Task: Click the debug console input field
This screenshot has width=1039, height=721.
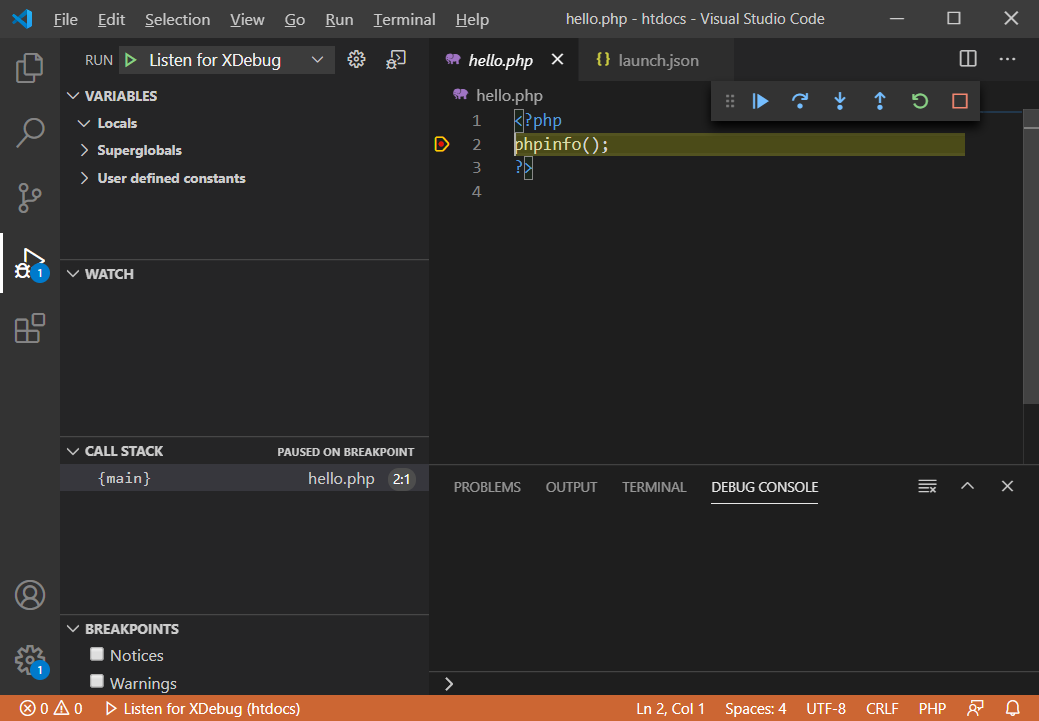Action: point(740,684)
